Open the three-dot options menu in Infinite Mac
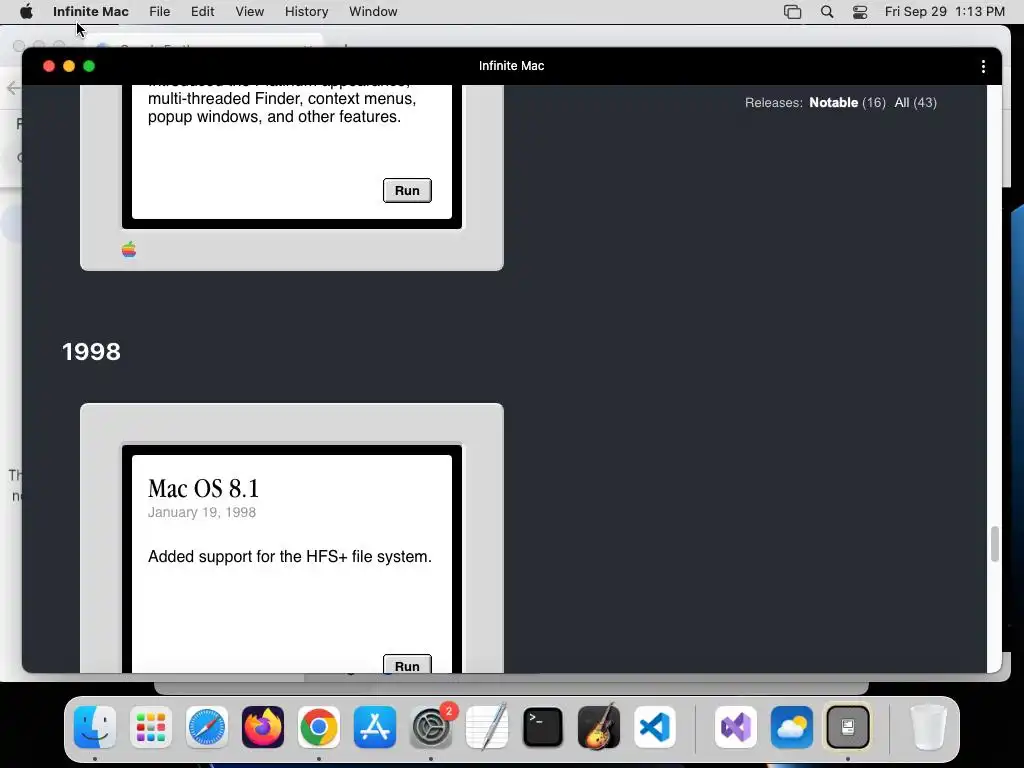The width and height of the screenshot is (1024, 768). tap(983, 66)
